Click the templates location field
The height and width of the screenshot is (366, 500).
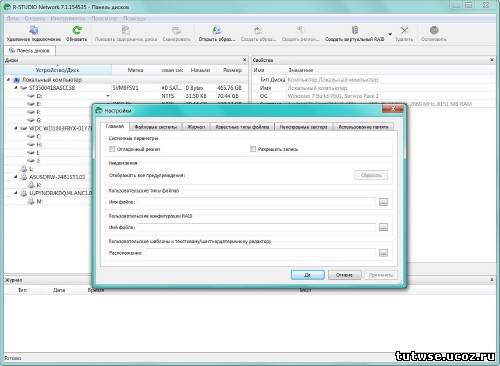pyautogui.click(x=261, y=253)
